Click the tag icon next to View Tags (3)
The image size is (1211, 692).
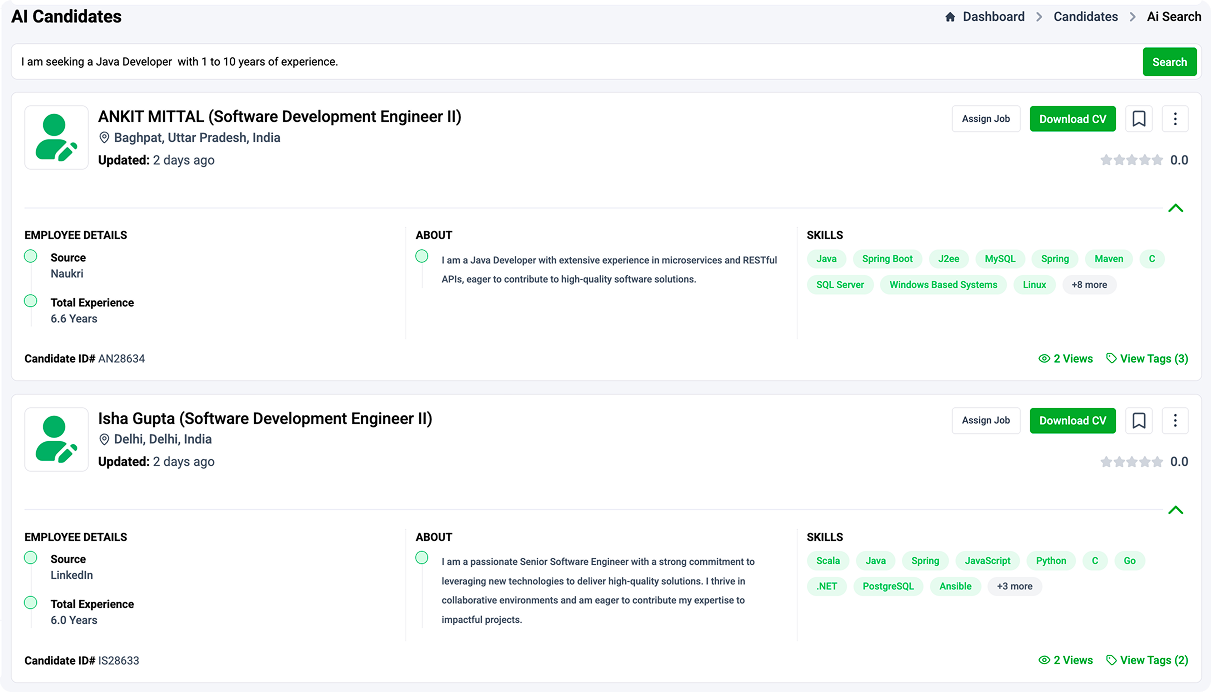click(x=1111, y=358)
